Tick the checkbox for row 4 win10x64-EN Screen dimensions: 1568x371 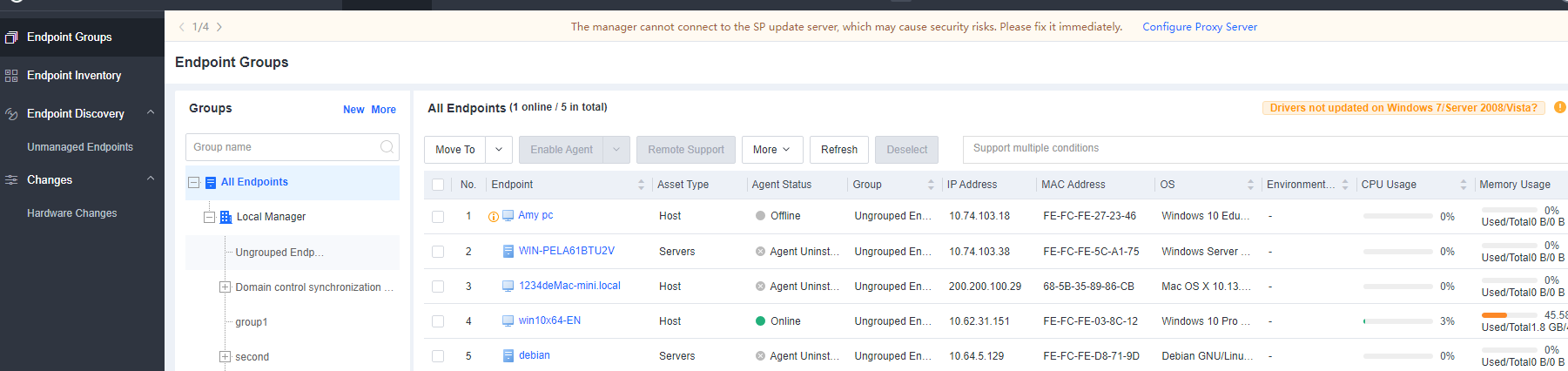438,321
